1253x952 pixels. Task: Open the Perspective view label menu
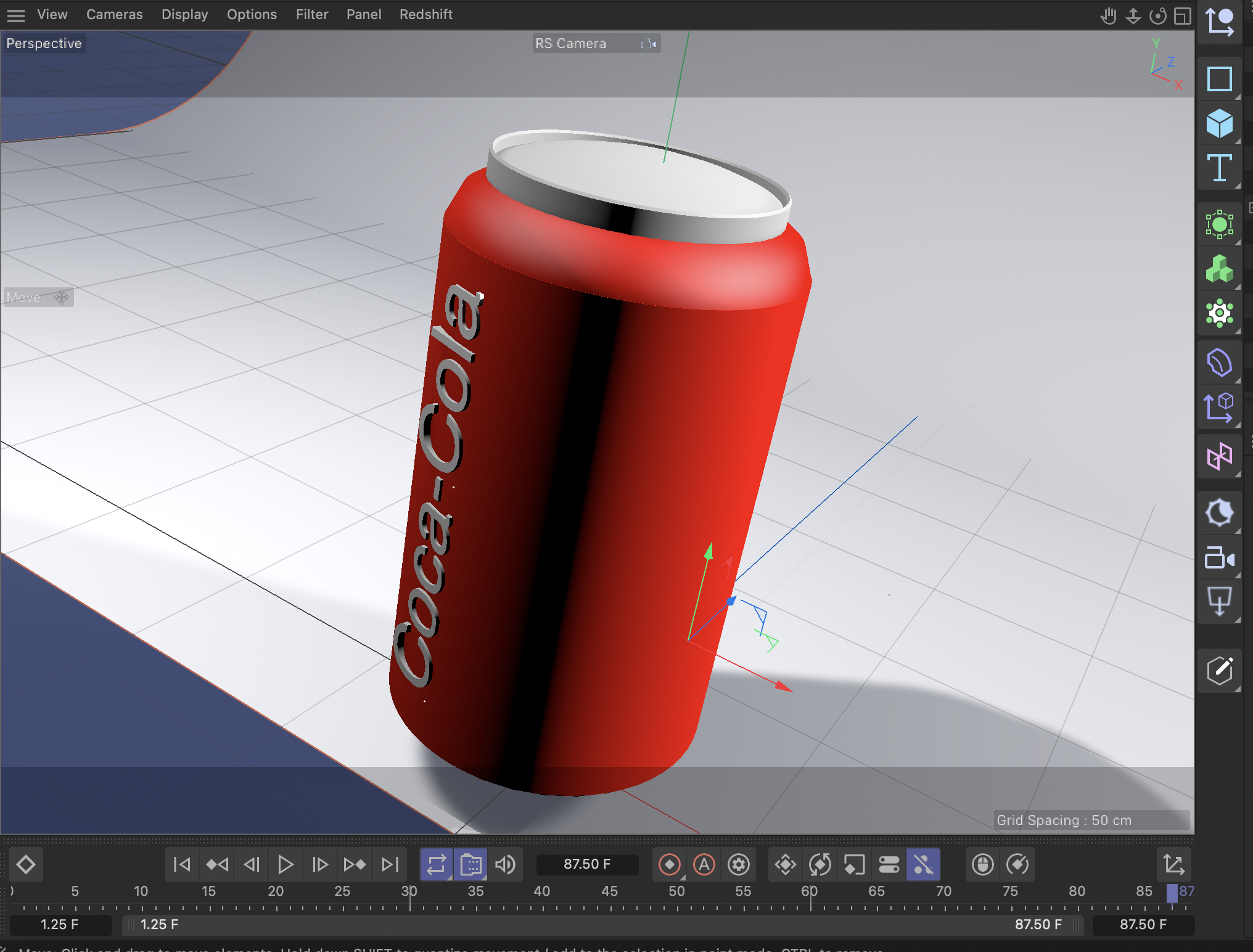pos(44,43)
